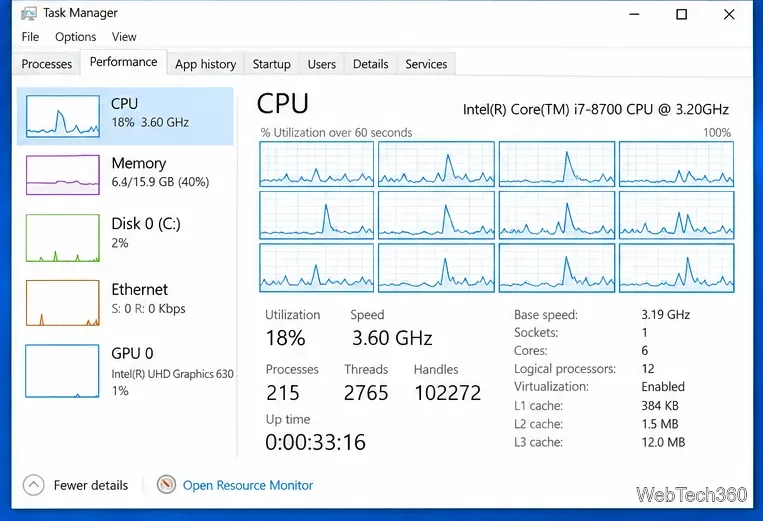Click the Processes count 215
The height and width of the screenshot is (521, 763).
tap(283, 393)
